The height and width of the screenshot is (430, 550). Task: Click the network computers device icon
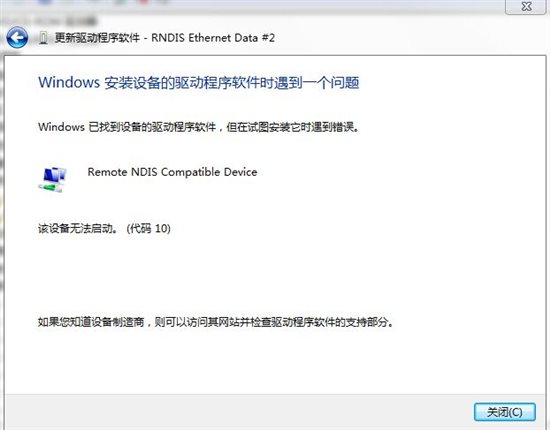[52, 180]
